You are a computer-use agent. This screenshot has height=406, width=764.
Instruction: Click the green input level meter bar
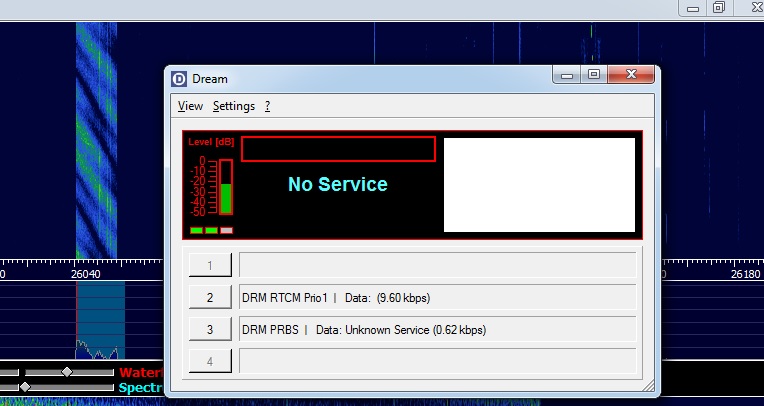click(226, 198)
